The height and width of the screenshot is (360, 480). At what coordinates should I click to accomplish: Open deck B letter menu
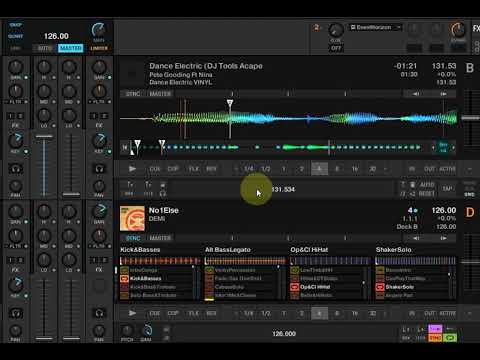point(470,68)
